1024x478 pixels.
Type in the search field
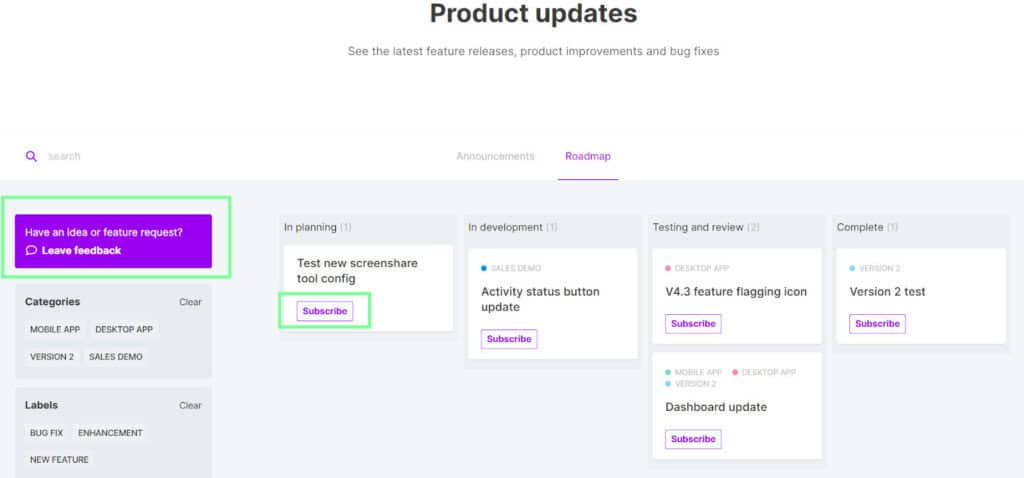150,156
